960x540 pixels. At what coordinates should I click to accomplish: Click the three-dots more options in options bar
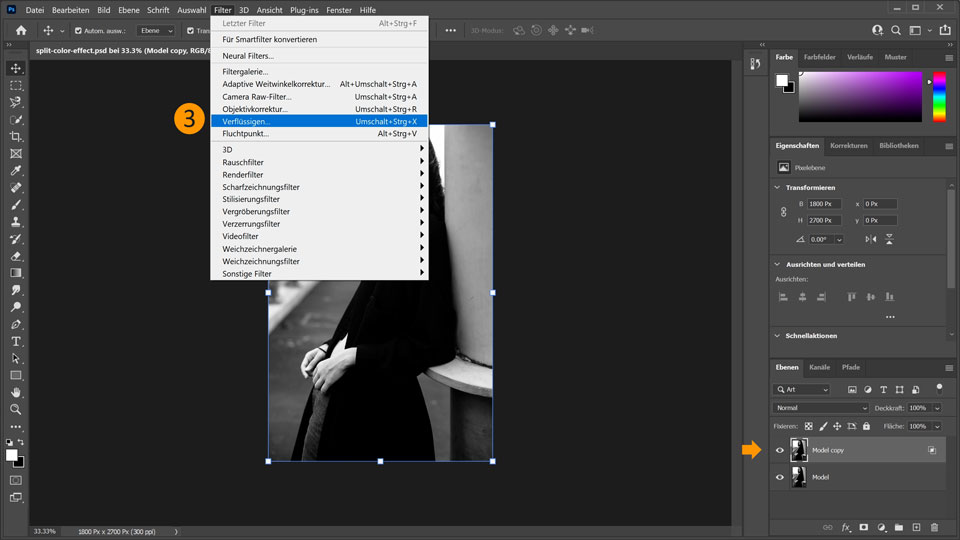point(451,31)
